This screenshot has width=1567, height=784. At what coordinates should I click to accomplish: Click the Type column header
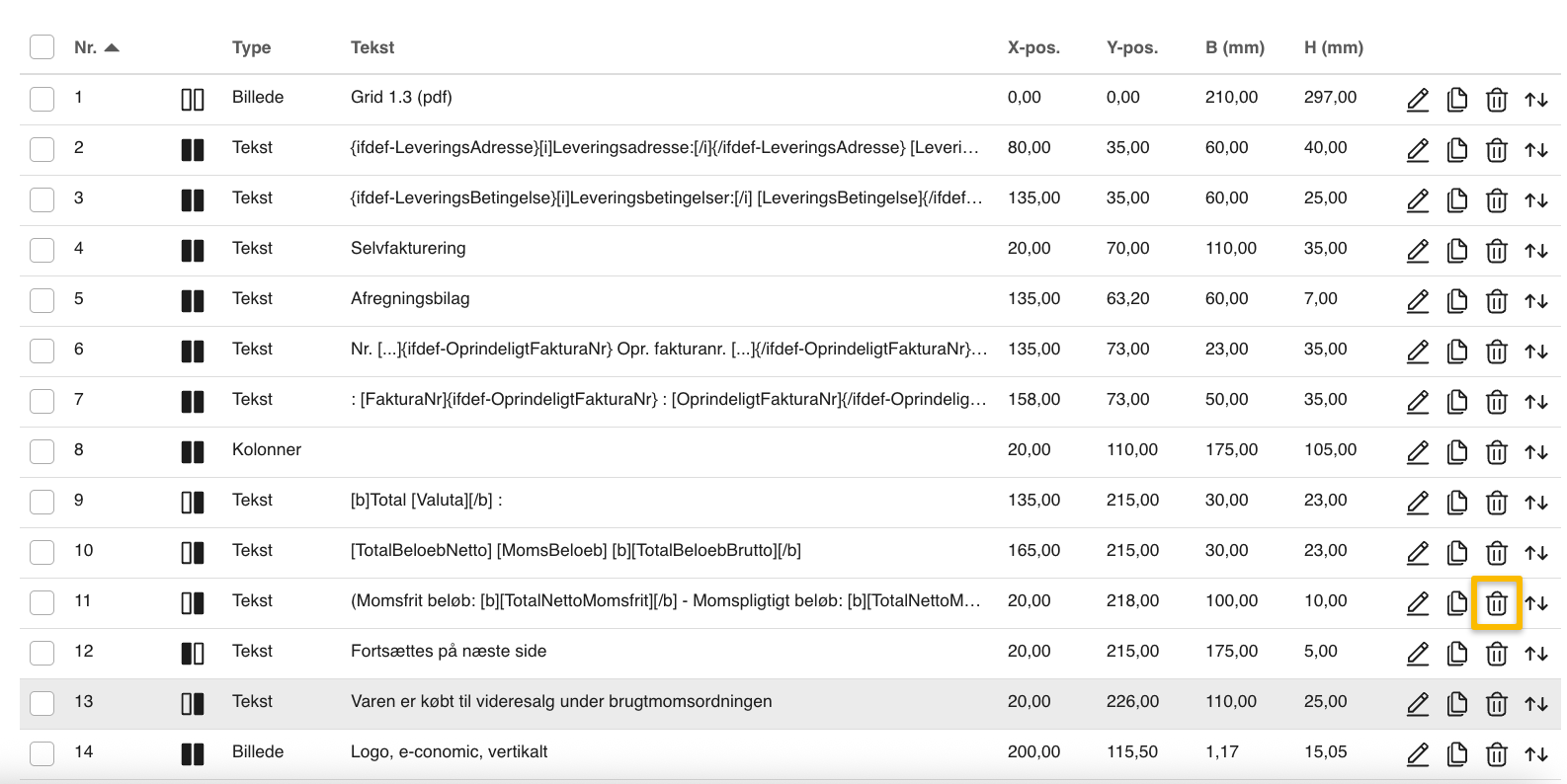point(251,47)
